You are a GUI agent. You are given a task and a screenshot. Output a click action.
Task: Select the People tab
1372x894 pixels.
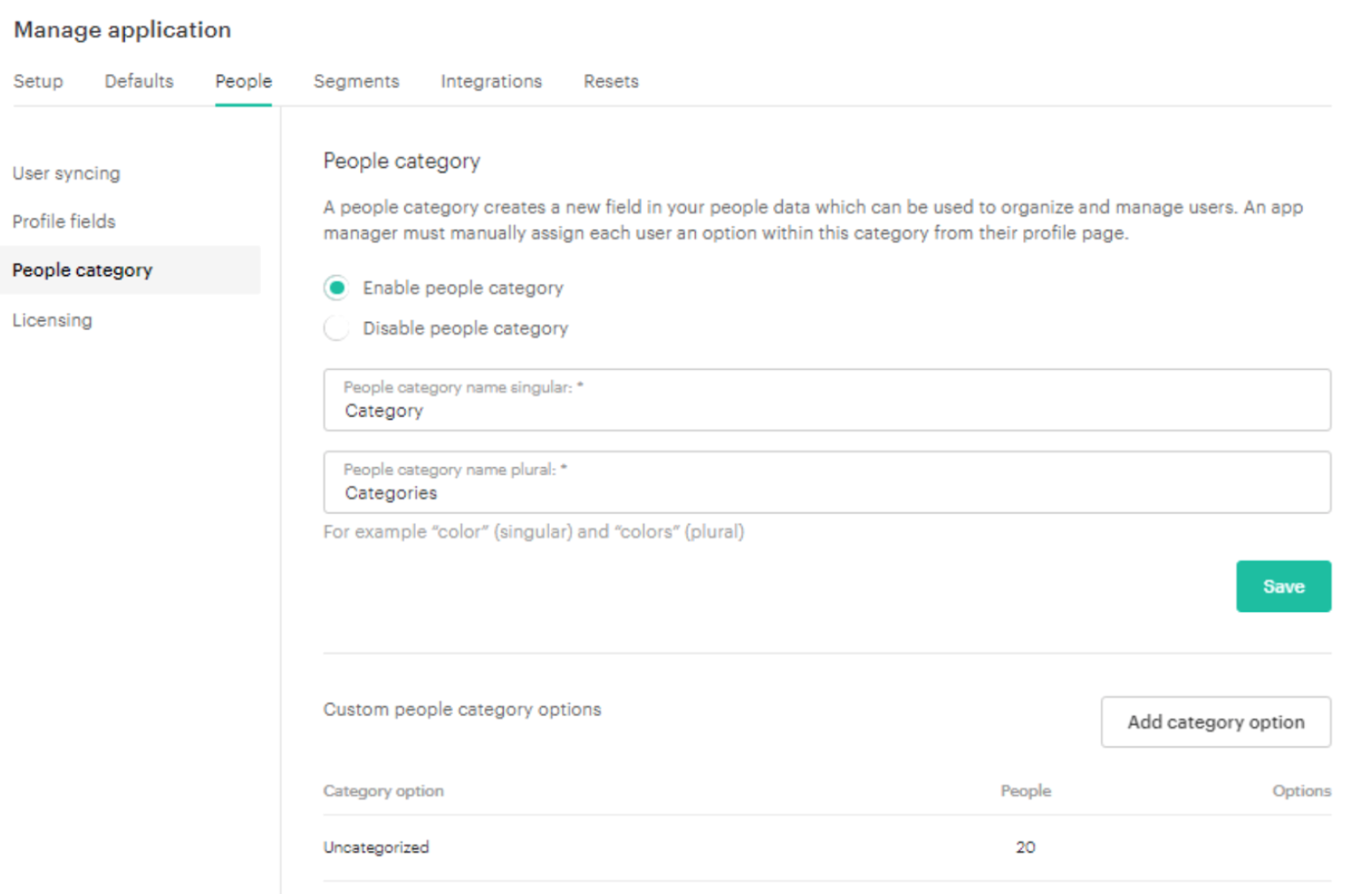(x=243, y=81)
